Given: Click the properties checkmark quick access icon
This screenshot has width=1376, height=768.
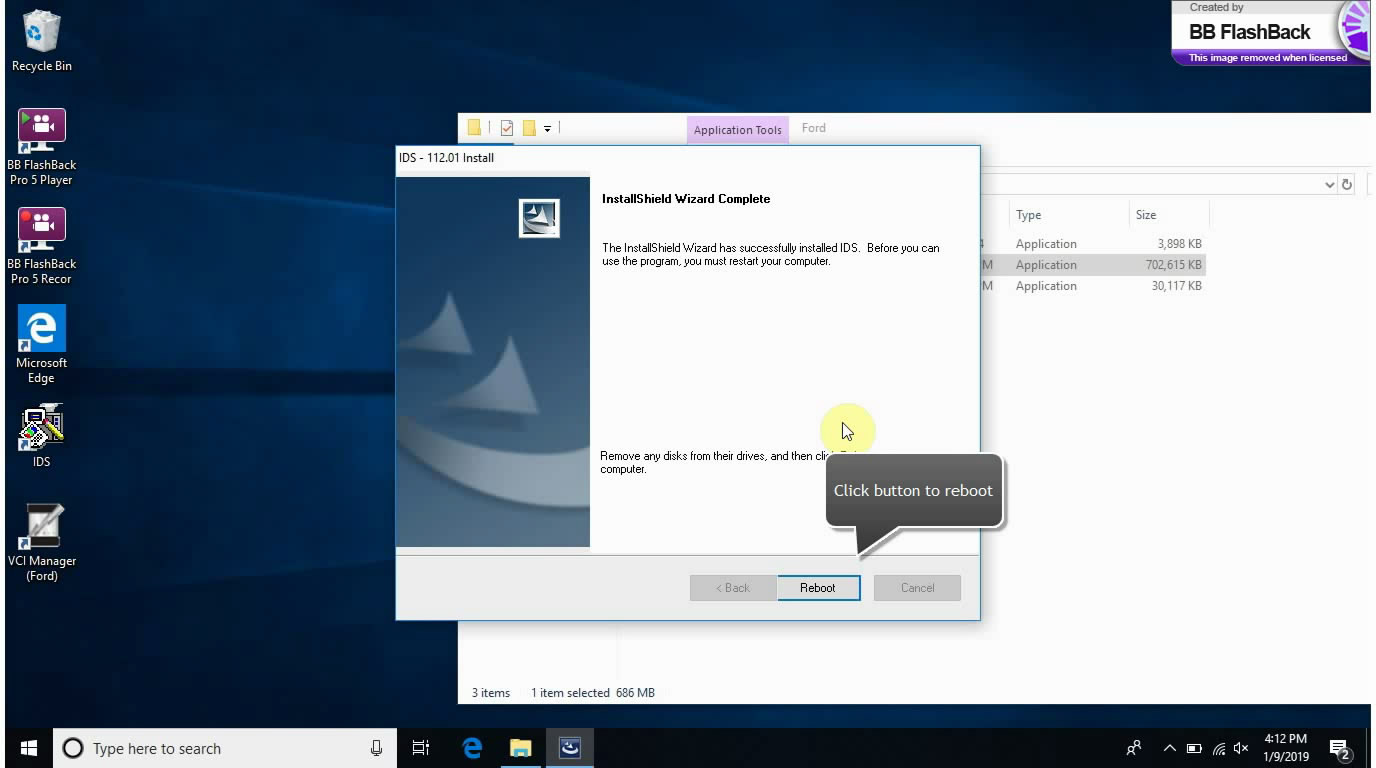Looking at the screenshot, I should (x=506, y=128).
